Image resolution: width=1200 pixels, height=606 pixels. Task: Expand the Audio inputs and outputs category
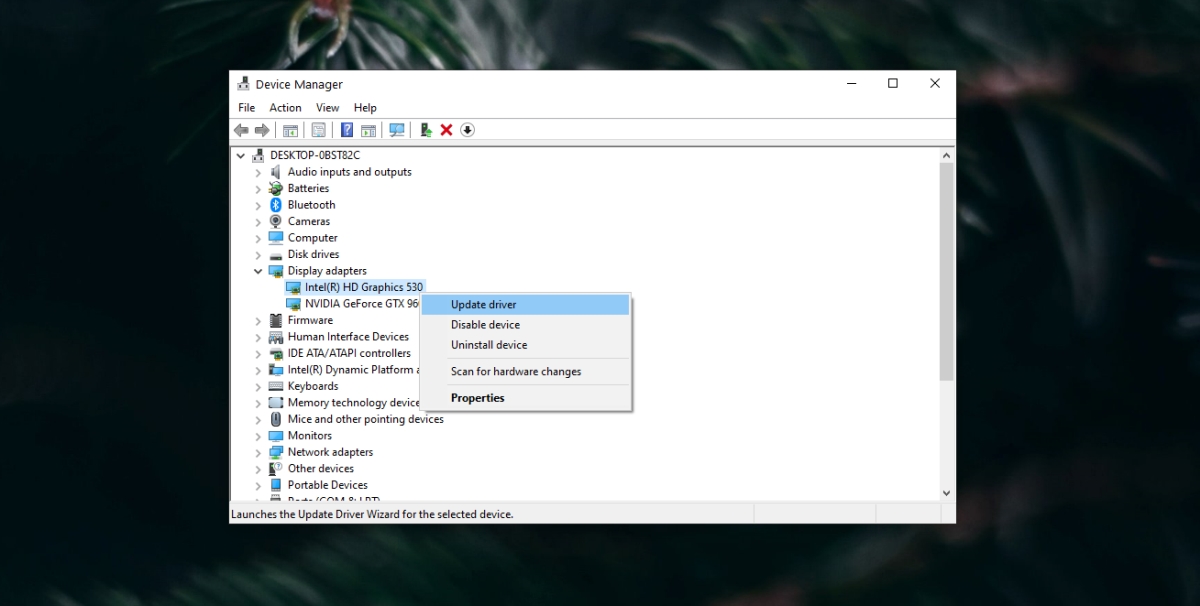(x=258, y=172)
